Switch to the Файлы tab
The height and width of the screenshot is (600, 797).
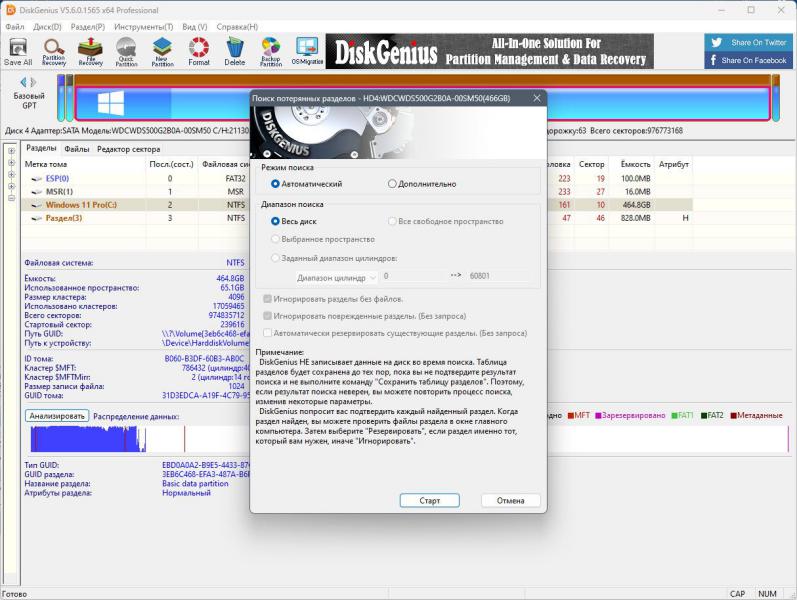point(77,149)
